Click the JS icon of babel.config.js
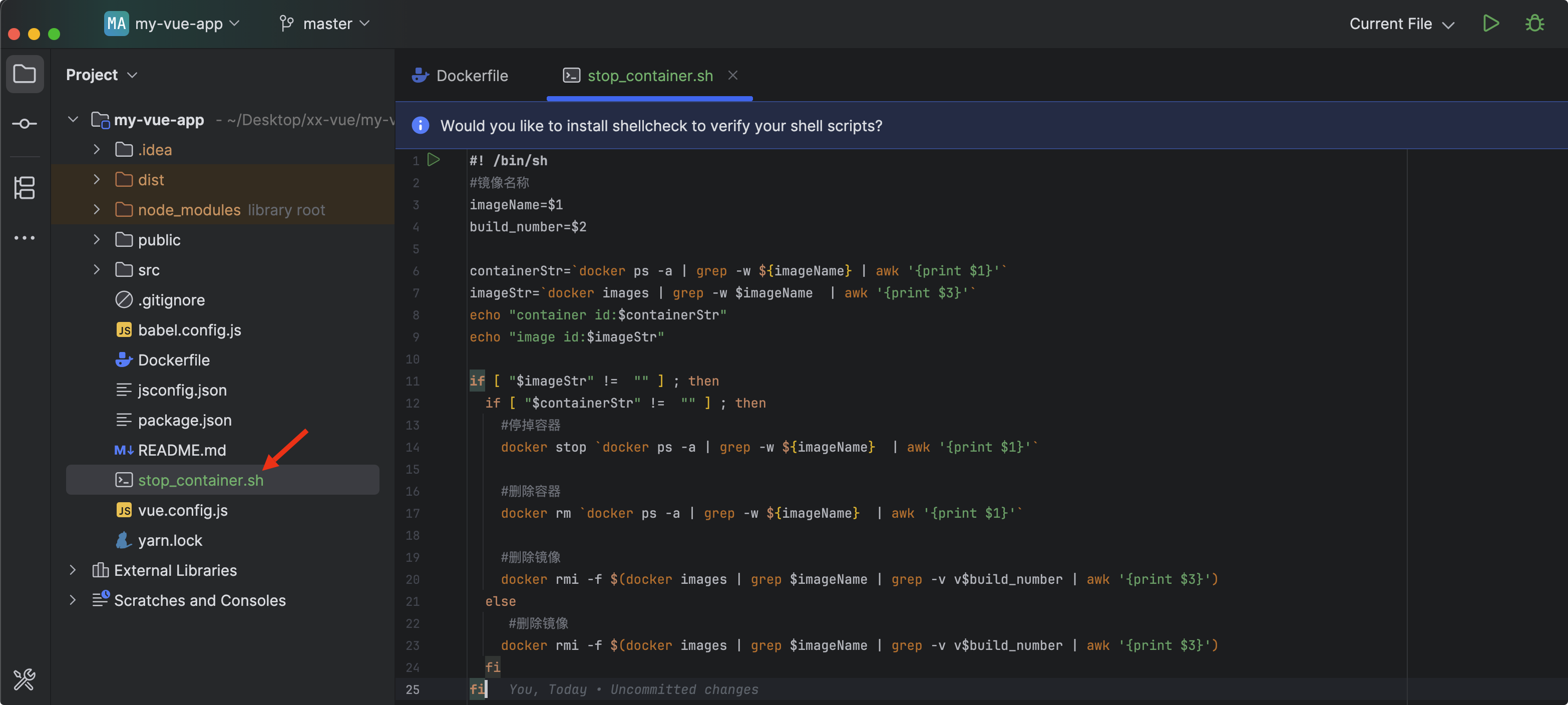Image resolution: width=1568 pixels, height=705 pixels. [x=124, y=330]
